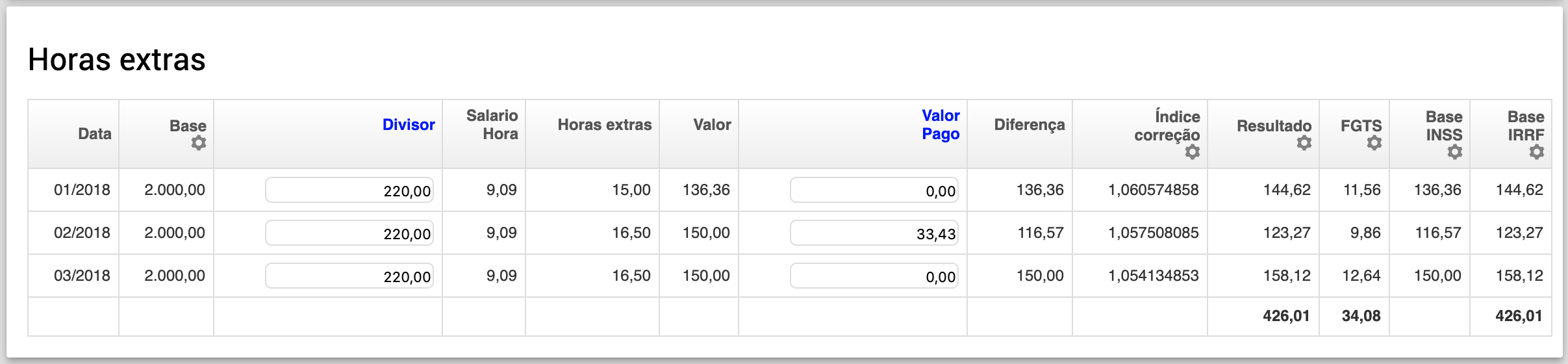The width and height of the screenshot is (1568, 364).
Task: Click the Resultado column gear icon
Action: coord(1304,143)
